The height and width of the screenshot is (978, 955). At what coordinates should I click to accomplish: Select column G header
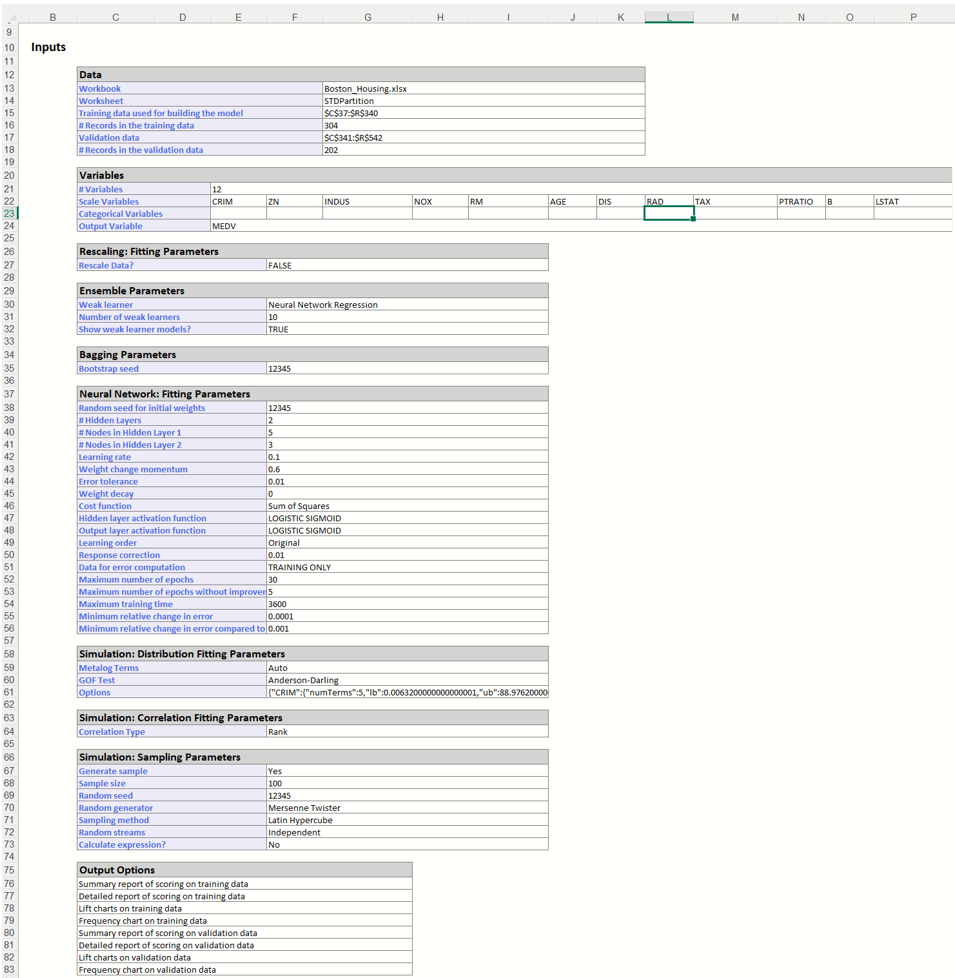368,17
